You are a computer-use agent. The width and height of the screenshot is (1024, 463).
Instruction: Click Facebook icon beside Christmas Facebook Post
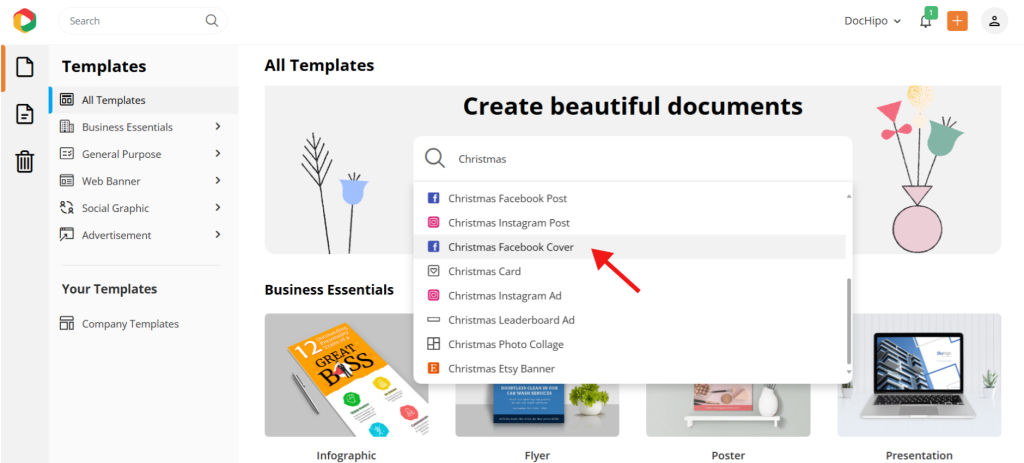(x=433, y=198)
